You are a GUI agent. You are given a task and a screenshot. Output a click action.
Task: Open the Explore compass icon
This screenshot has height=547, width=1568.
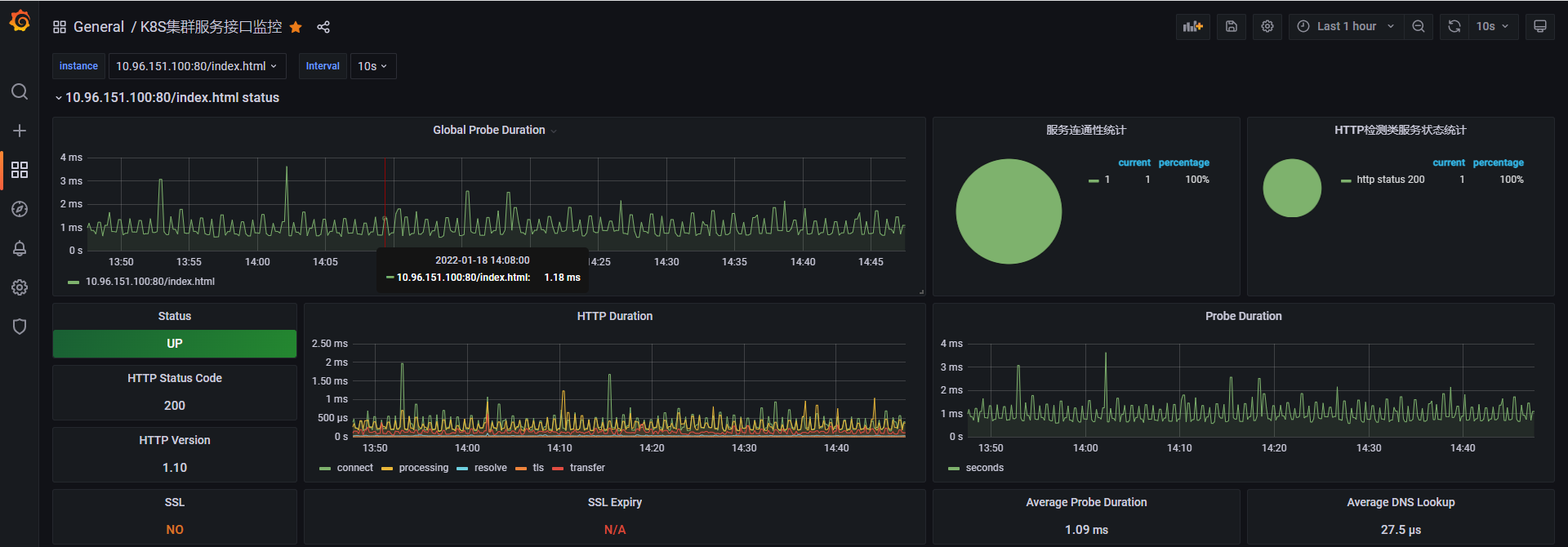coord(20,209)
